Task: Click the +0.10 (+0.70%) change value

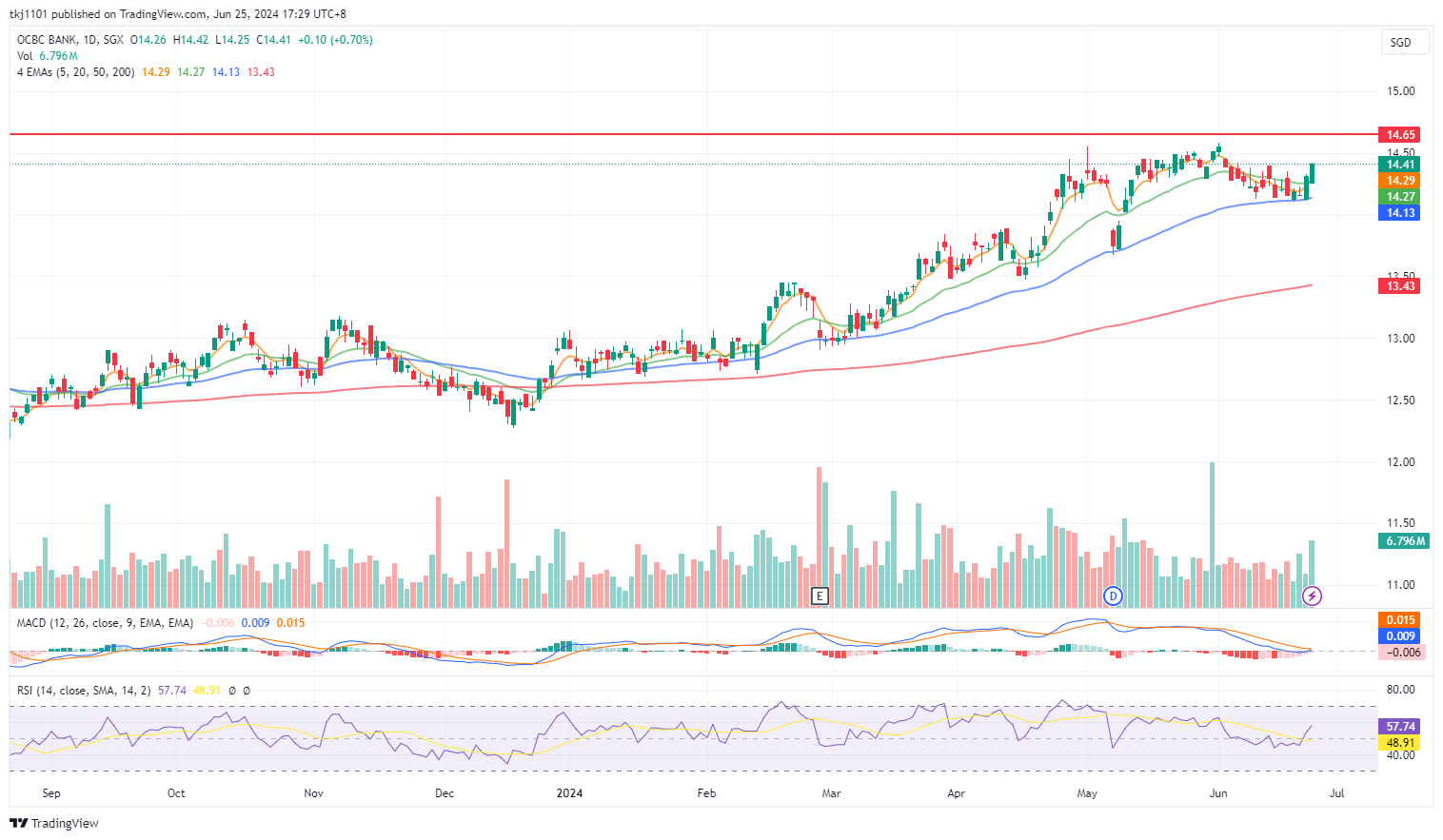Action: (x=335, y=40)
